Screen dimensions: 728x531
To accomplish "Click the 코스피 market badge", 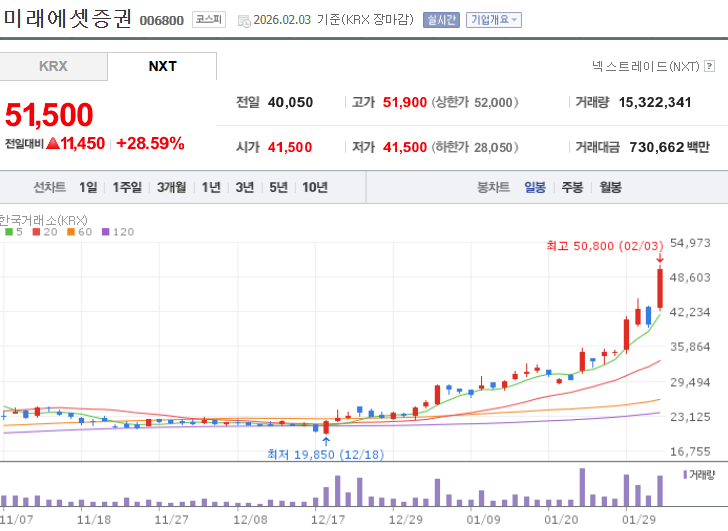I will pyautogui.click(x=209, y=19).
